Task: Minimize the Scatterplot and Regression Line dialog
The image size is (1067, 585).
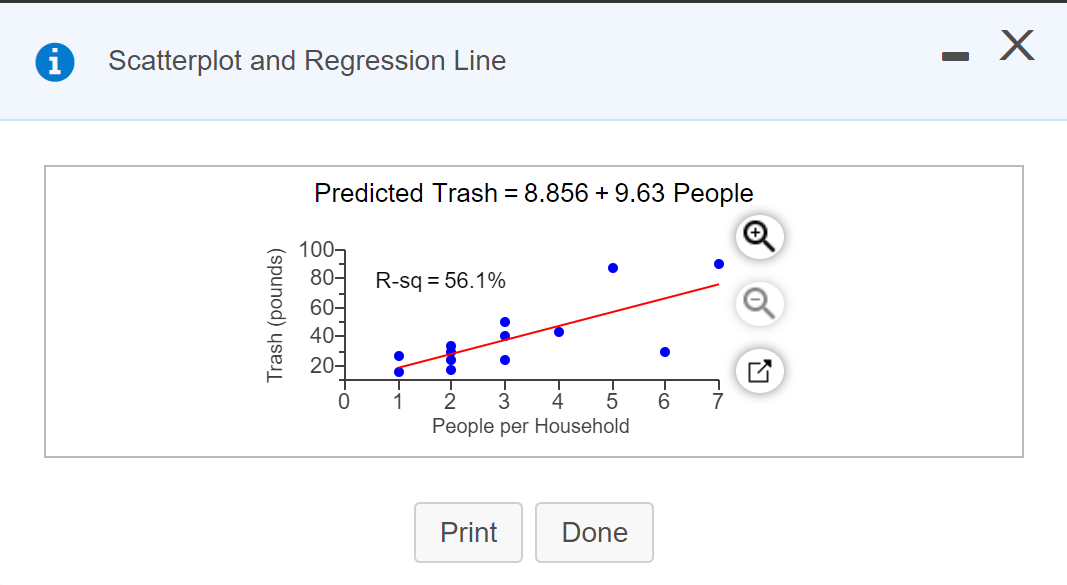Action: (955, 56)
